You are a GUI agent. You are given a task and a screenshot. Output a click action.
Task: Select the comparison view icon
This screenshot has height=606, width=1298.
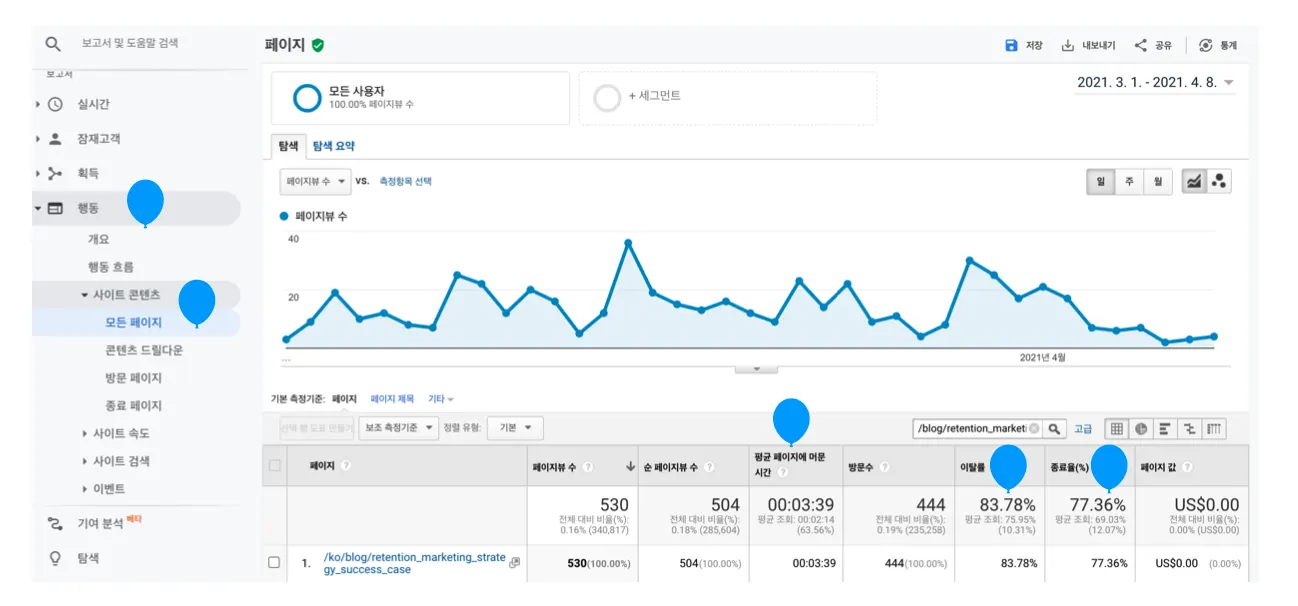(1190, 428)
